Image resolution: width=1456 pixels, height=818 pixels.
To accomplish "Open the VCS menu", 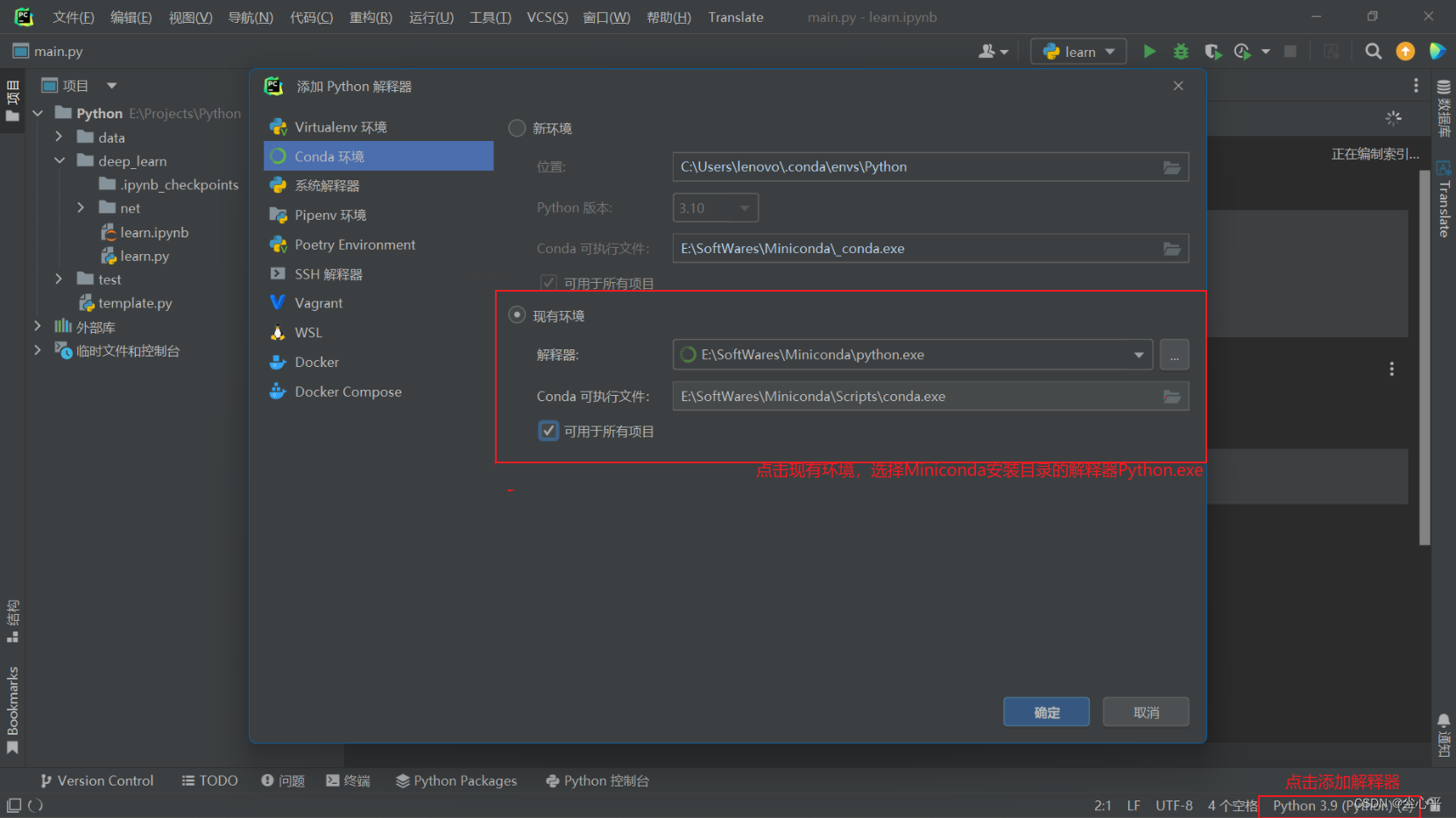I will coord(548,17).
